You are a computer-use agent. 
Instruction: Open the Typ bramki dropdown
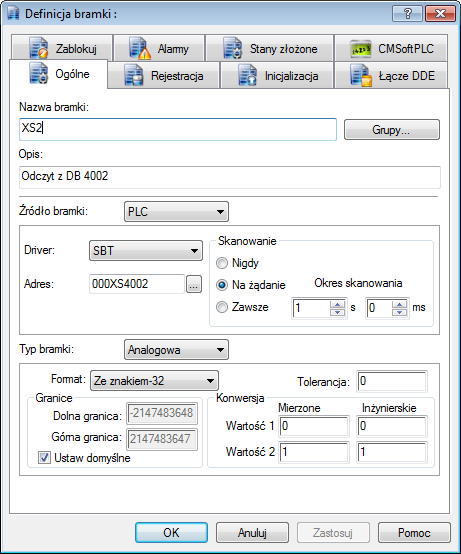pos(176,349)
